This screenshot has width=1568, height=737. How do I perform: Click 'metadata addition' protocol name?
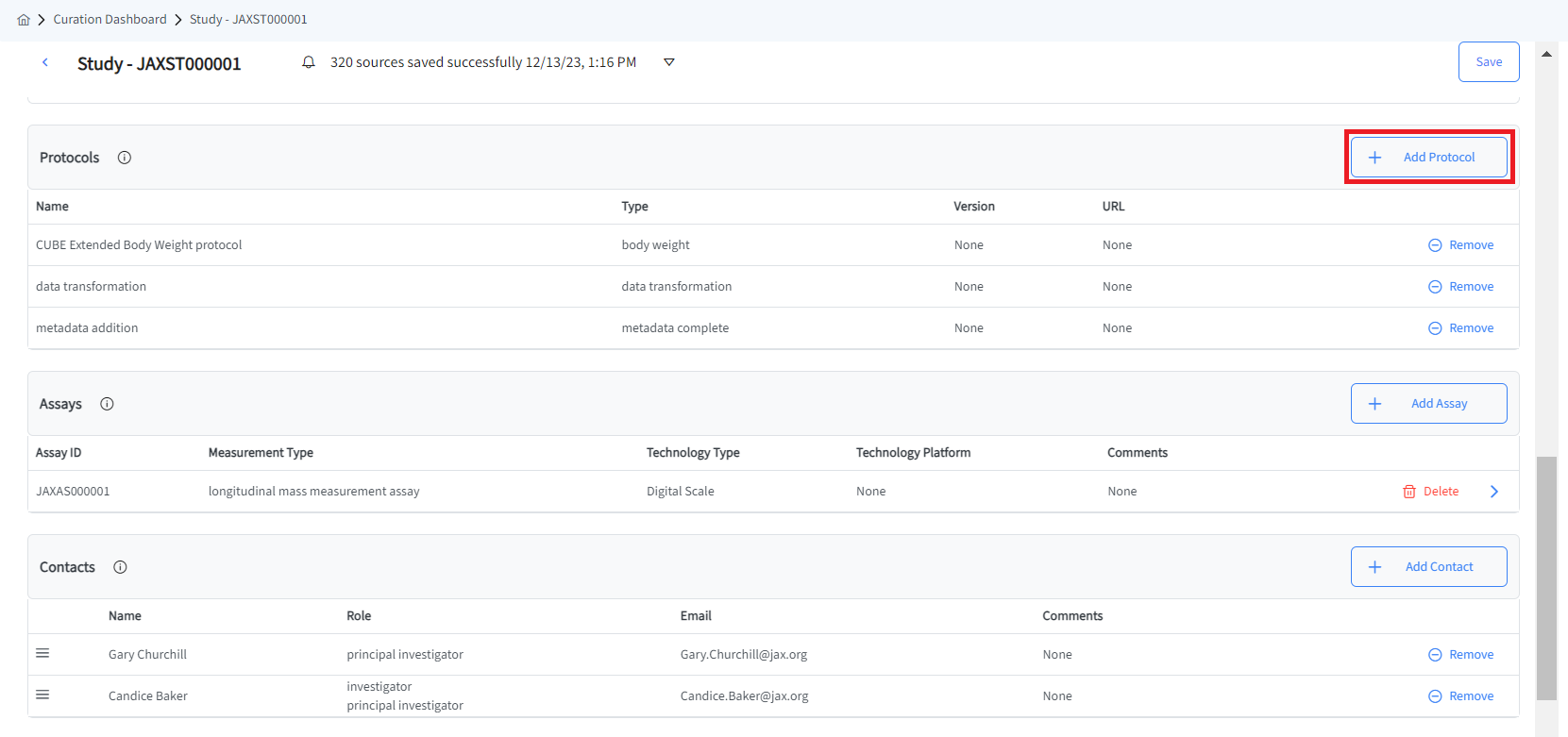coord(87,328)
